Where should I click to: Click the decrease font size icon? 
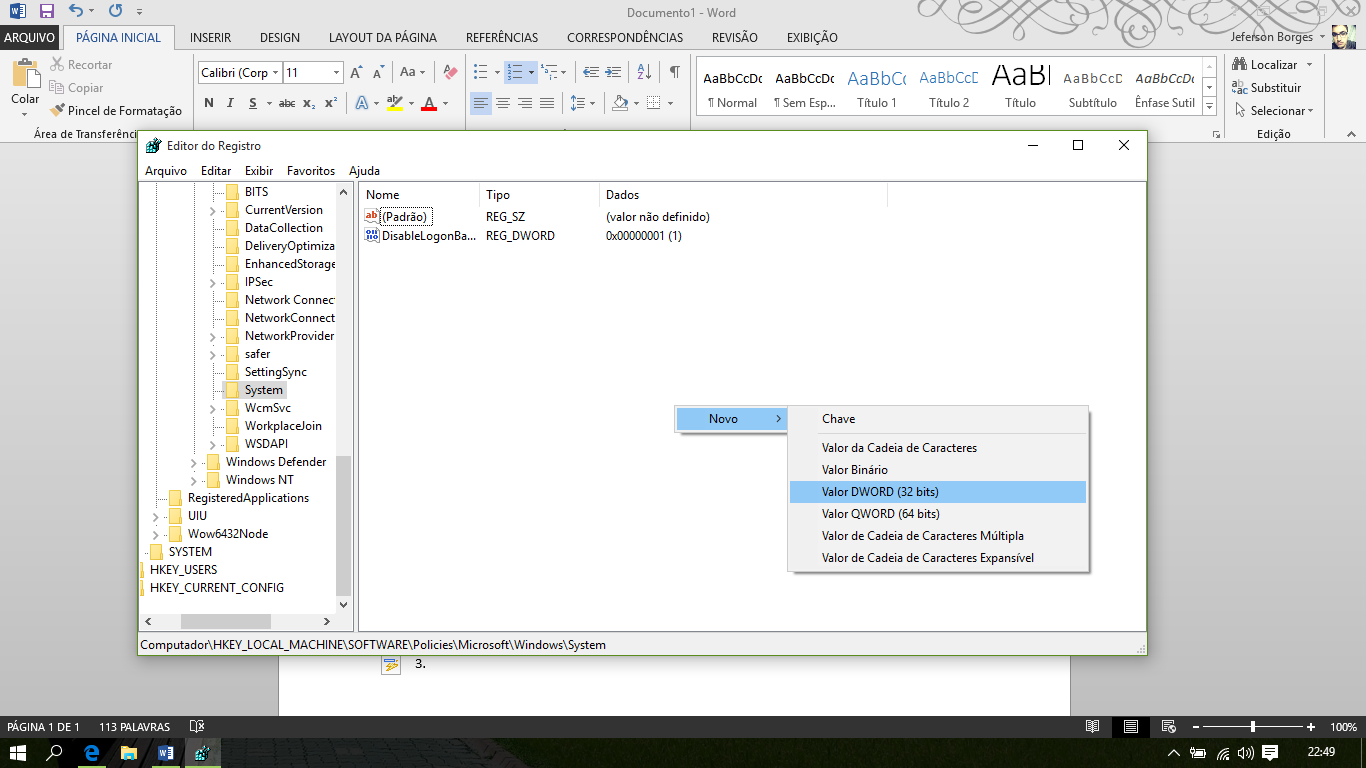tap(378, 73)
